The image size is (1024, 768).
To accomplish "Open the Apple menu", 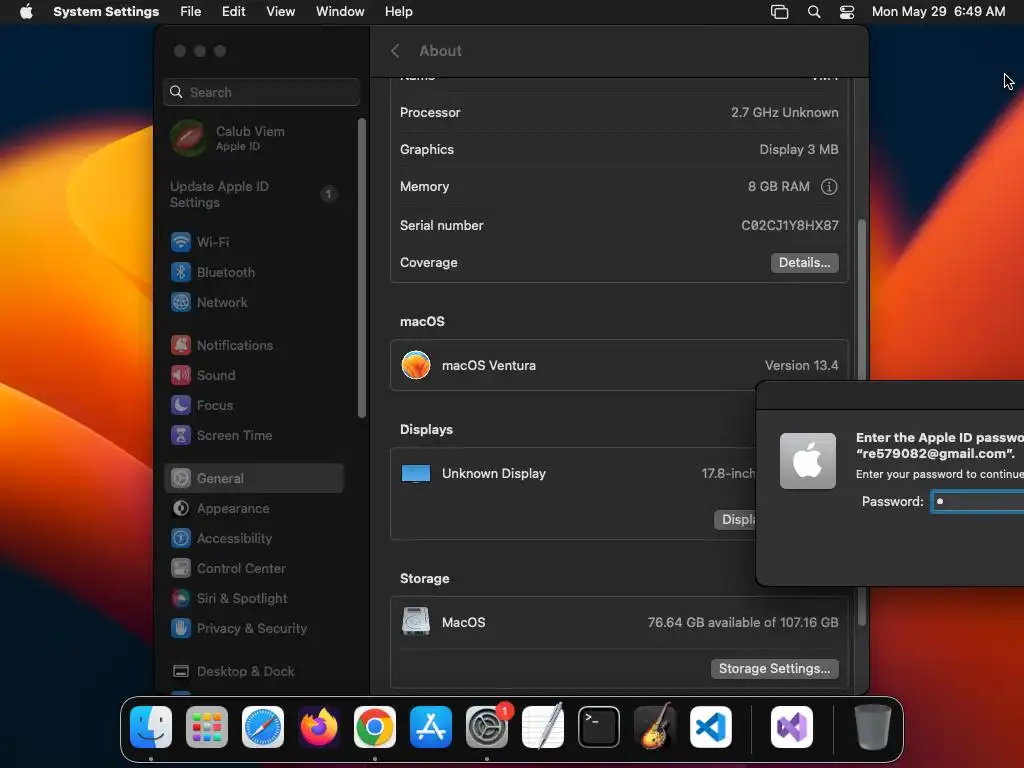I will pos(26,12).
